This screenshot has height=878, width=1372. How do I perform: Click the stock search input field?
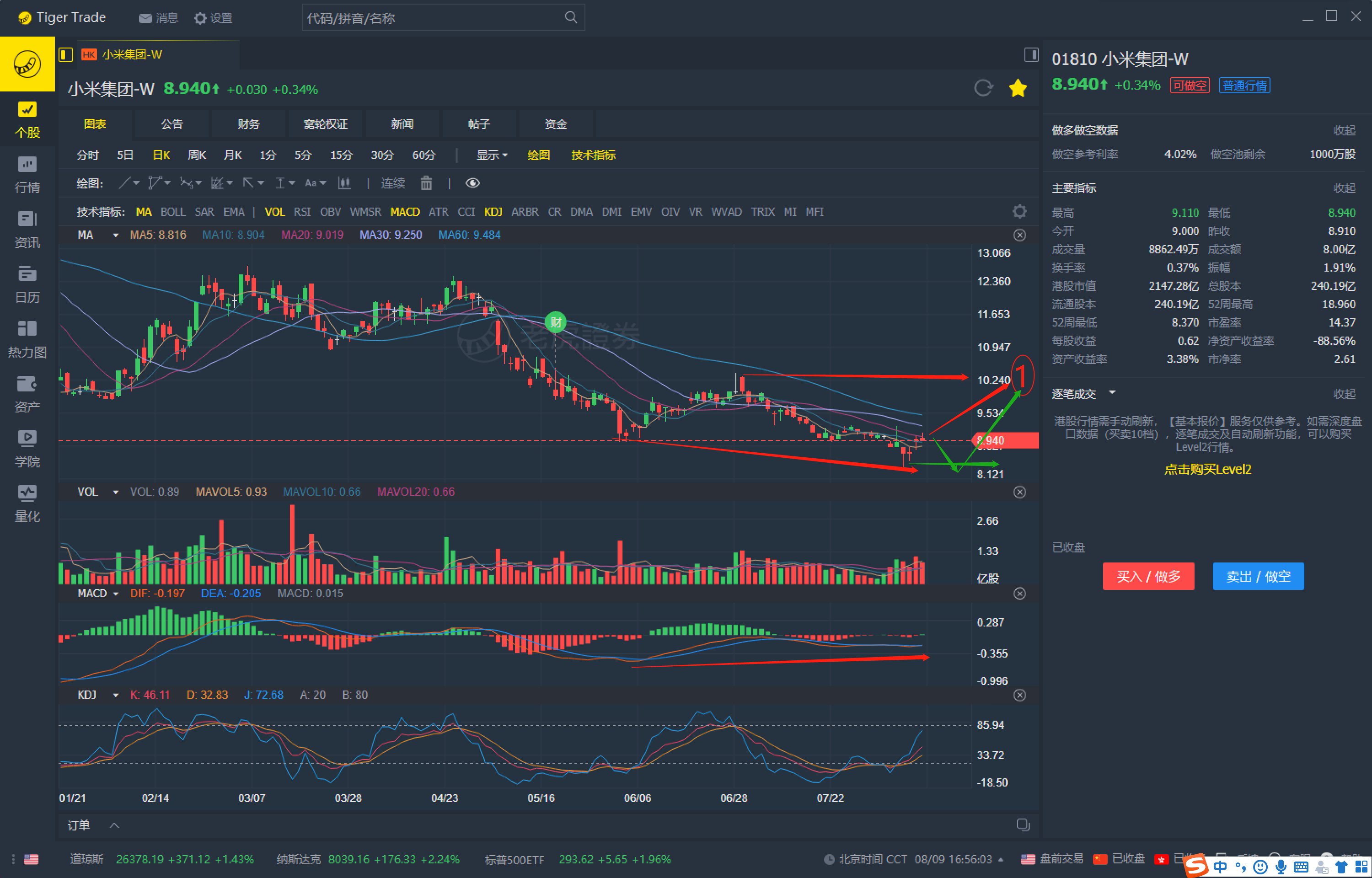point(433,18)
